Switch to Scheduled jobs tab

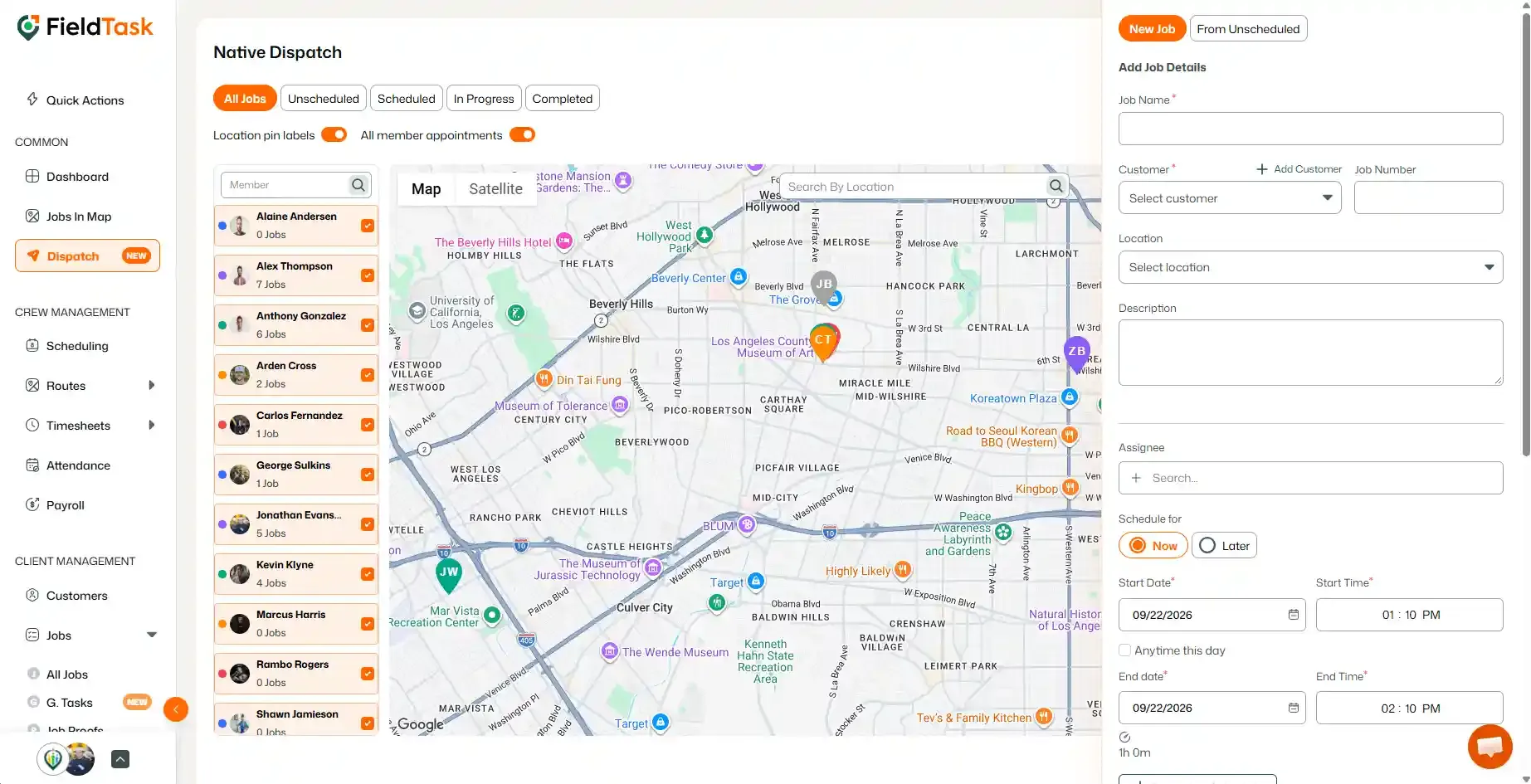pos(406,98)
